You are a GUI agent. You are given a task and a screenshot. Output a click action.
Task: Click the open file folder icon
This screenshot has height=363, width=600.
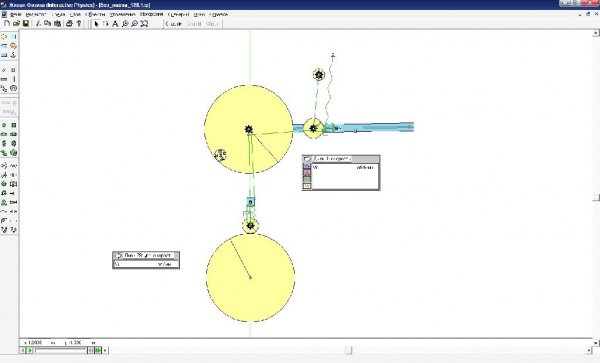point(16,24)
